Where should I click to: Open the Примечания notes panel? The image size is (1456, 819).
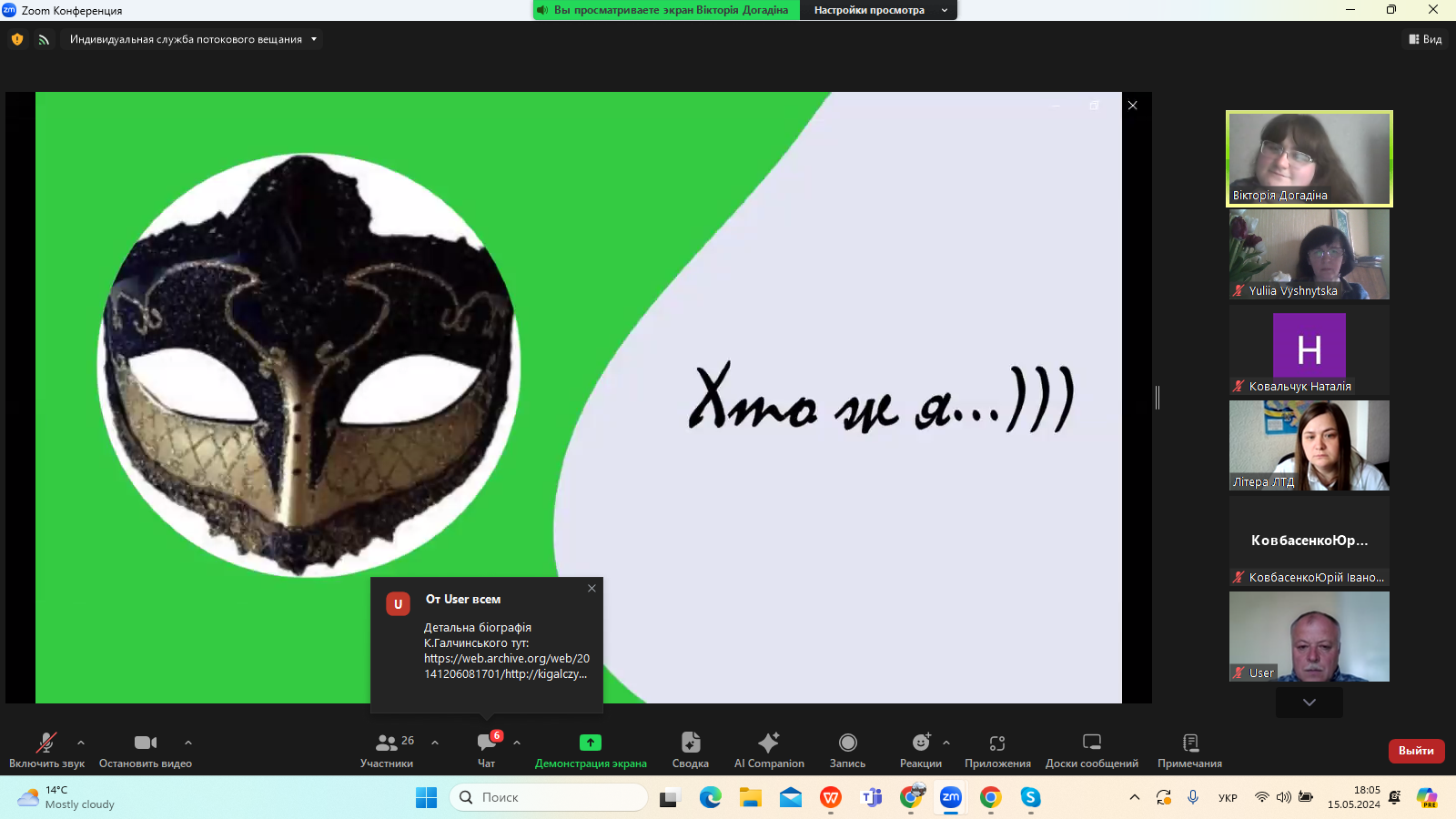[x=1189, y=750]
